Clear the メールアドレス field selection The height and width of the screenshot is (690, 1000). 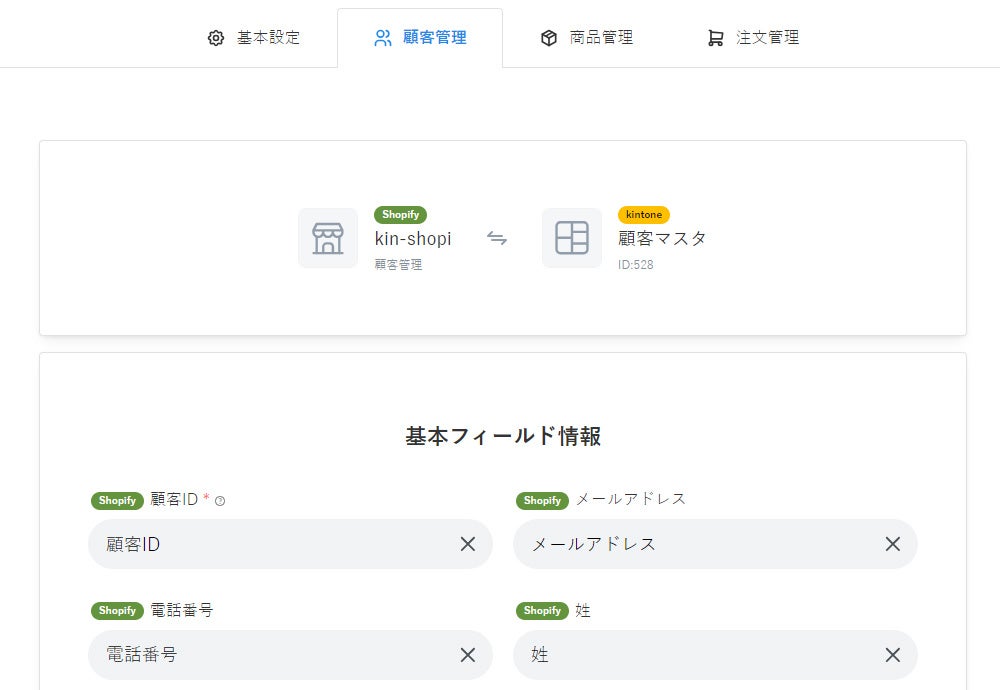pyautogui.click(x=893, y=544)
